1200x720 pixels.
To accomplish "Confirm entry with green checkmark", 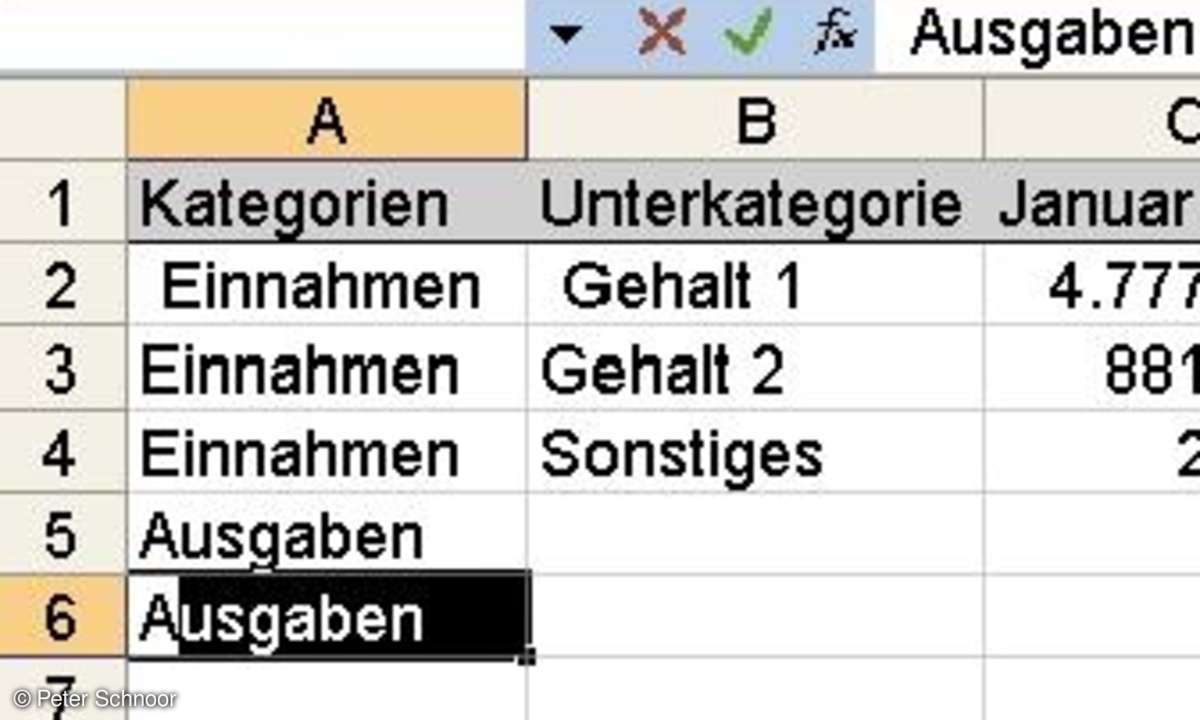I will click(748, 35).
